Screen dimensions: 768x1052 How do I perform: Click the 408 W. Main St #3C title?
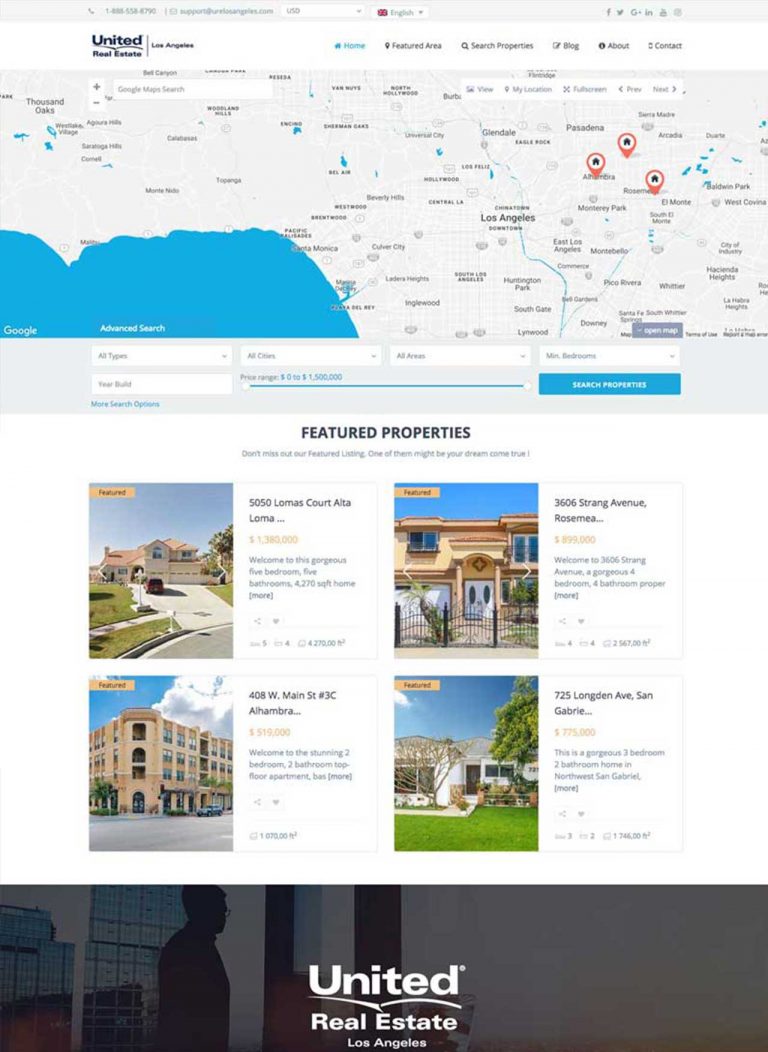tap(292, 702)
